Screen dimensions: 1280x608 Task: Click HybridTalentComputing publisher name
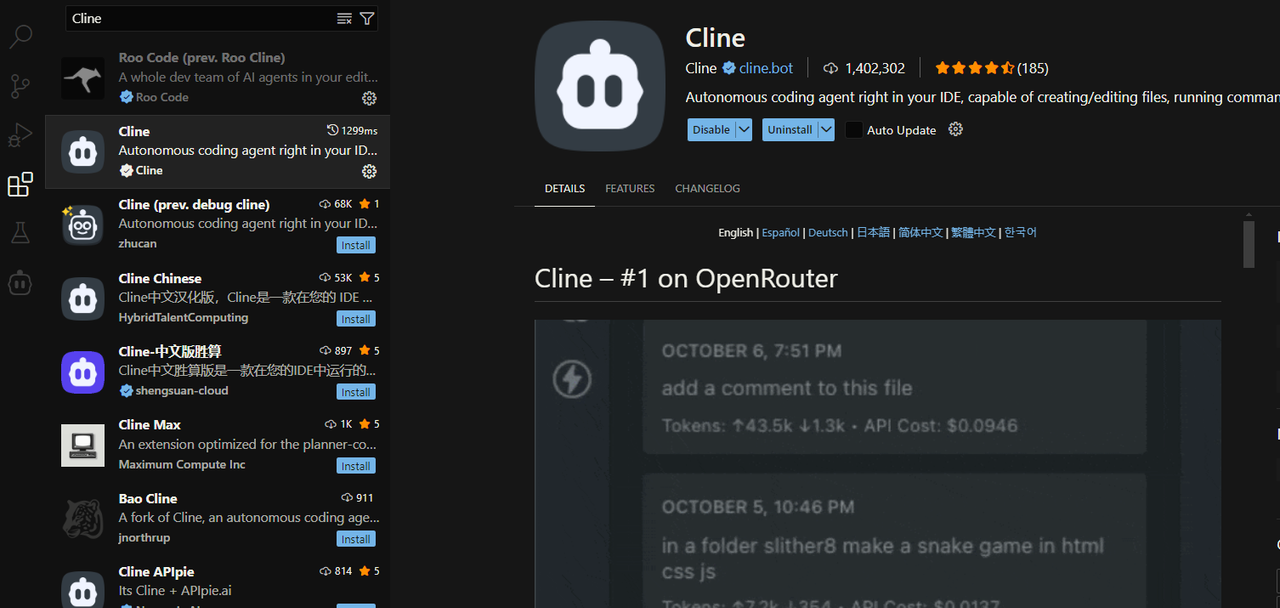183,318
